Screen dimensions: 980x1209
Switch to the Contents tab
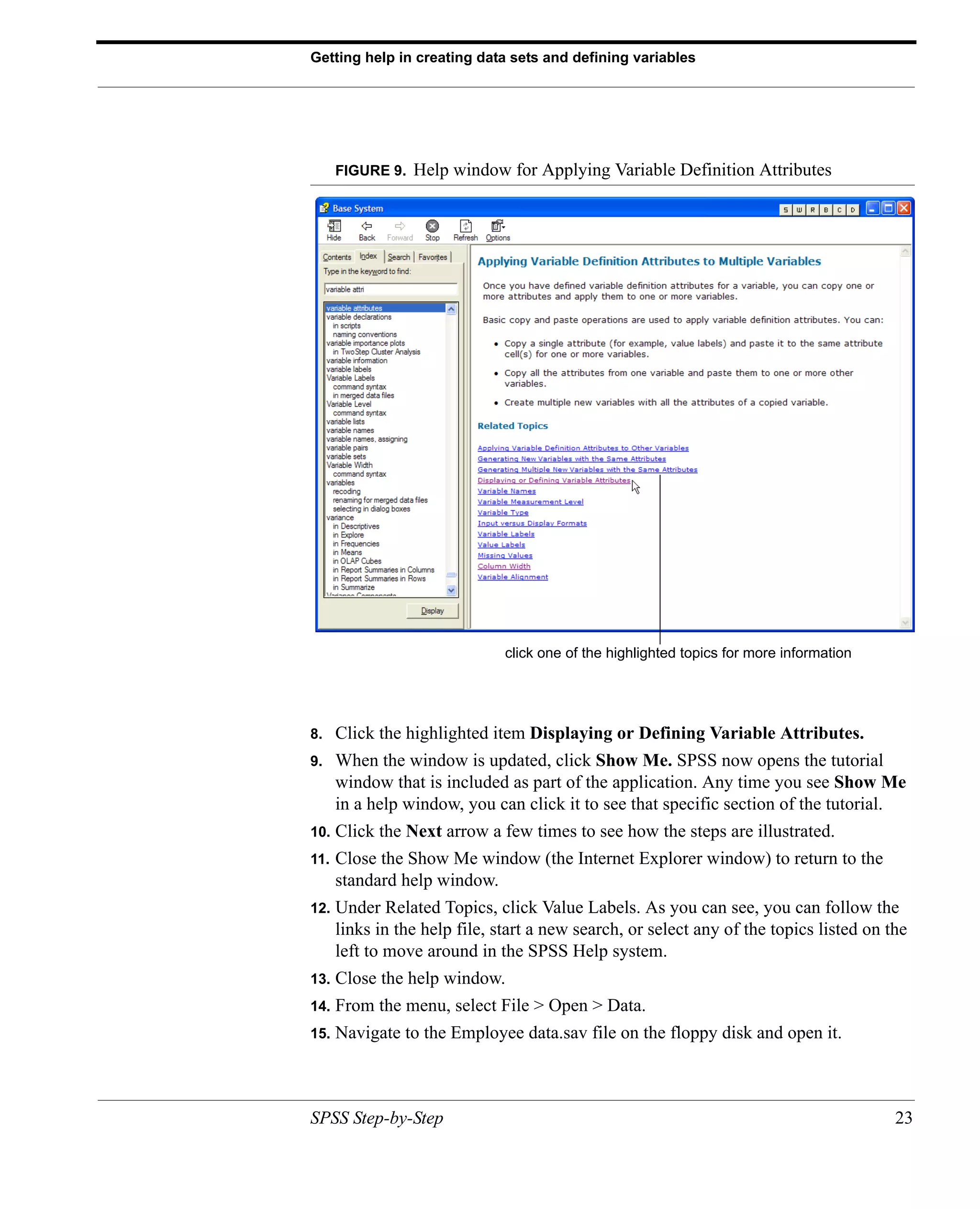(337, 257)
